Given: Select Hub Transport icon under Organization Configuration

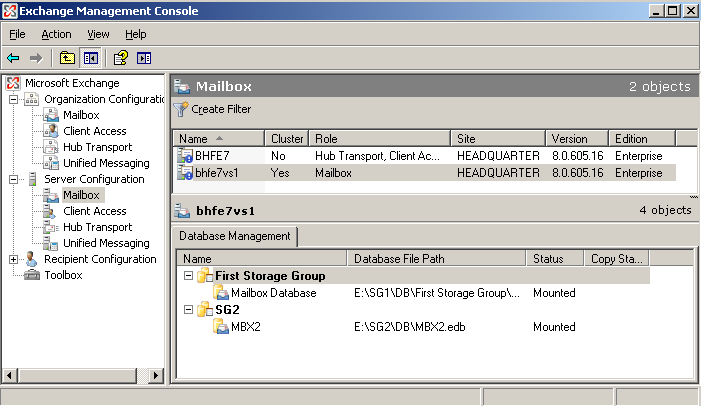Looking at the screenshot, I should pyautogui.click(x=51, y=147).
